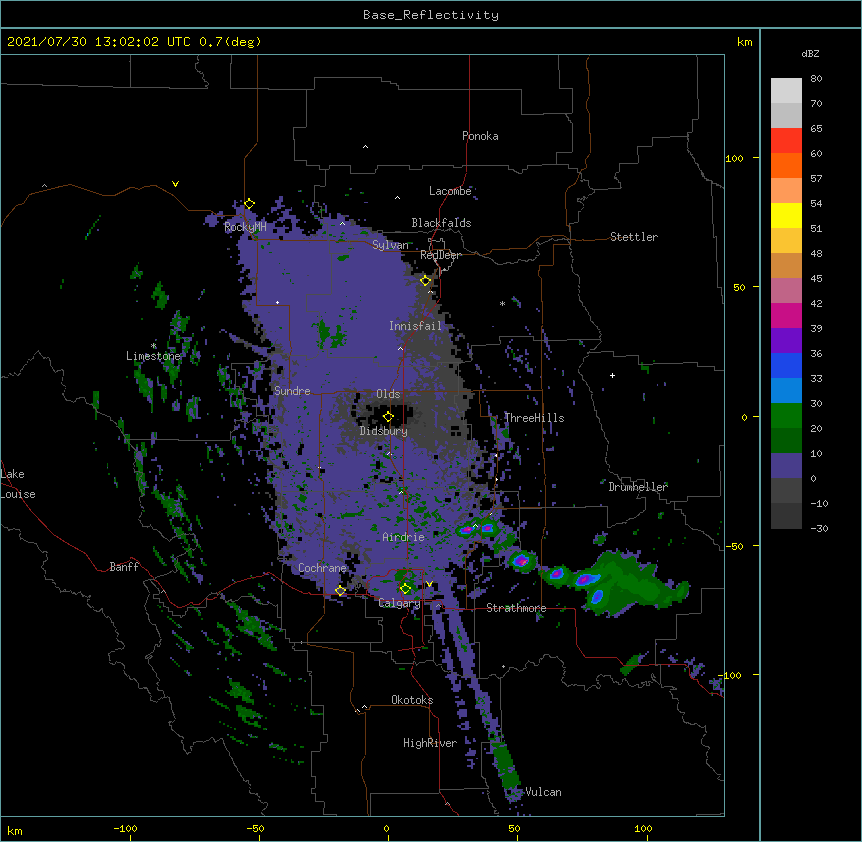Click the Limestone label
The height and width of the screenshot is (842, 862).
(153, 356)
